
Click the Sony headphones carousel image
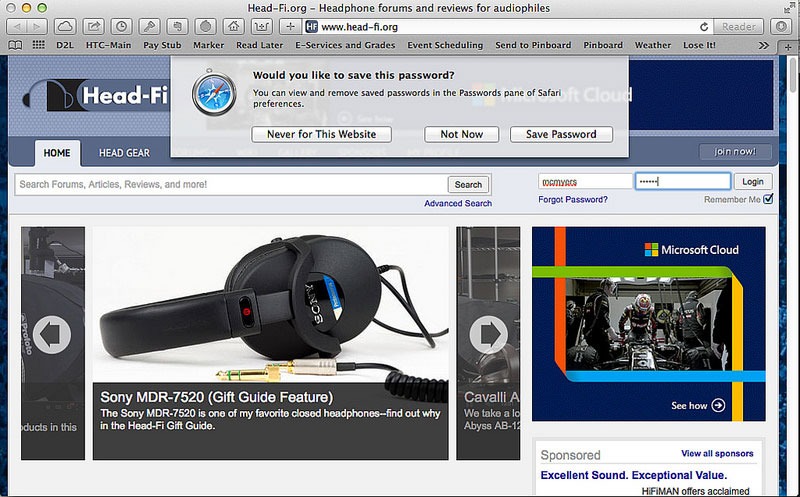click(271, 305)
